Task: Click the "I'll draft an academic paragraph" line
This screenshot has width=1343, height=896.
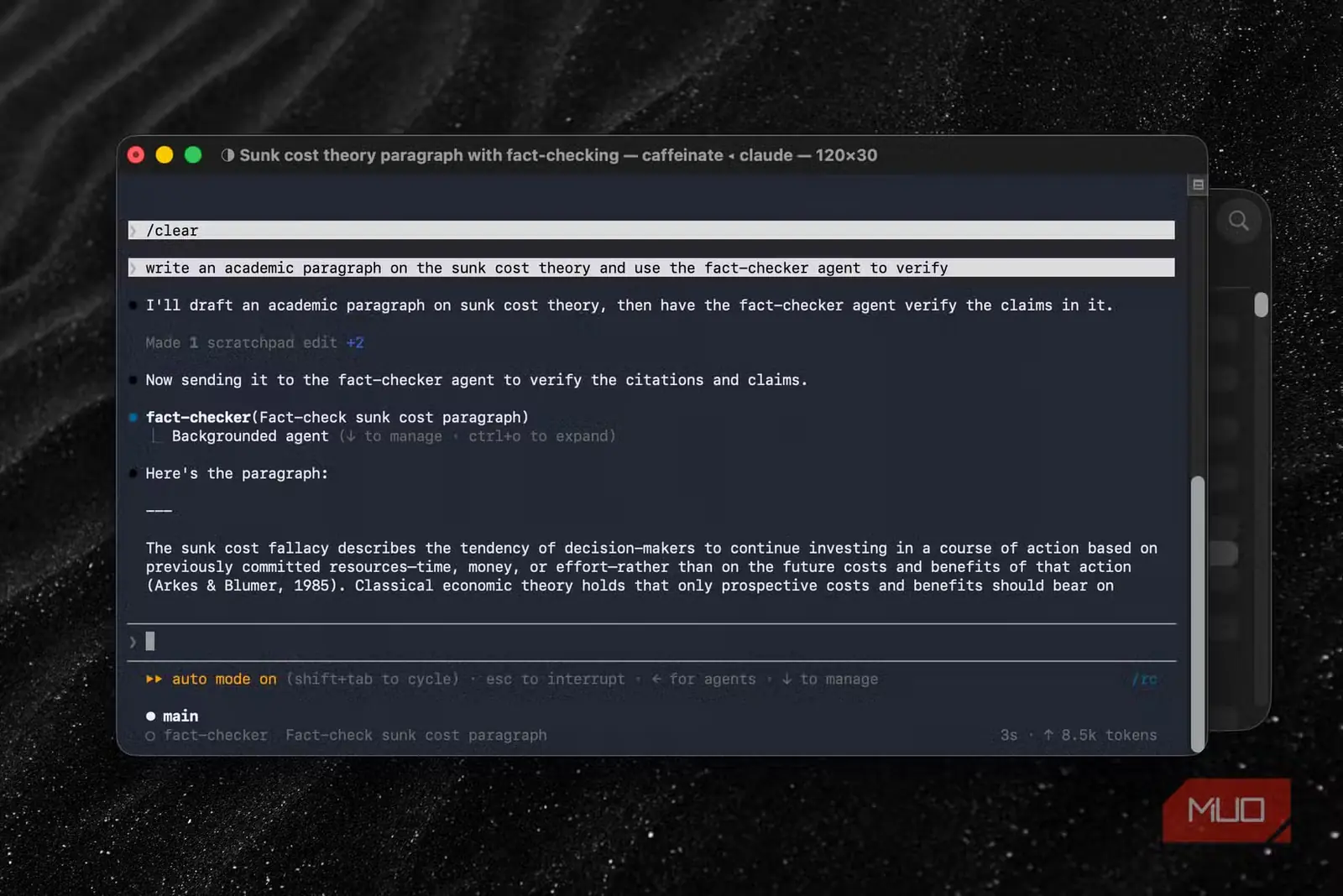Action: point(629,305)
